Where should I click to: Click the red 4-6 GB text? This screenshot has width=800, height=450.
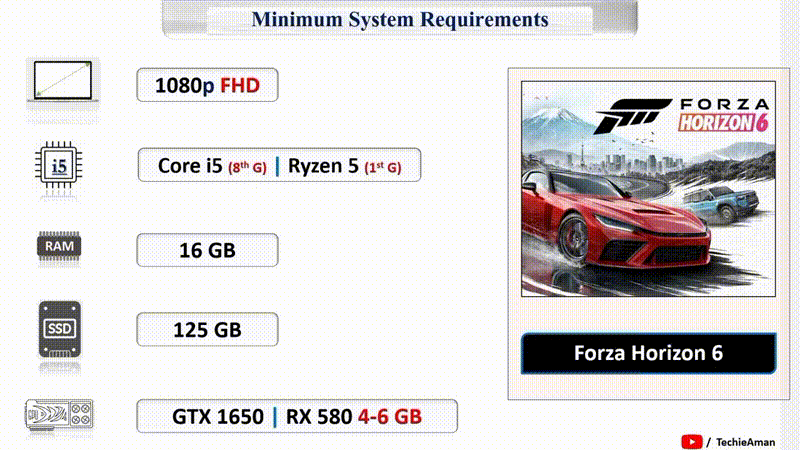coord(390,417)
